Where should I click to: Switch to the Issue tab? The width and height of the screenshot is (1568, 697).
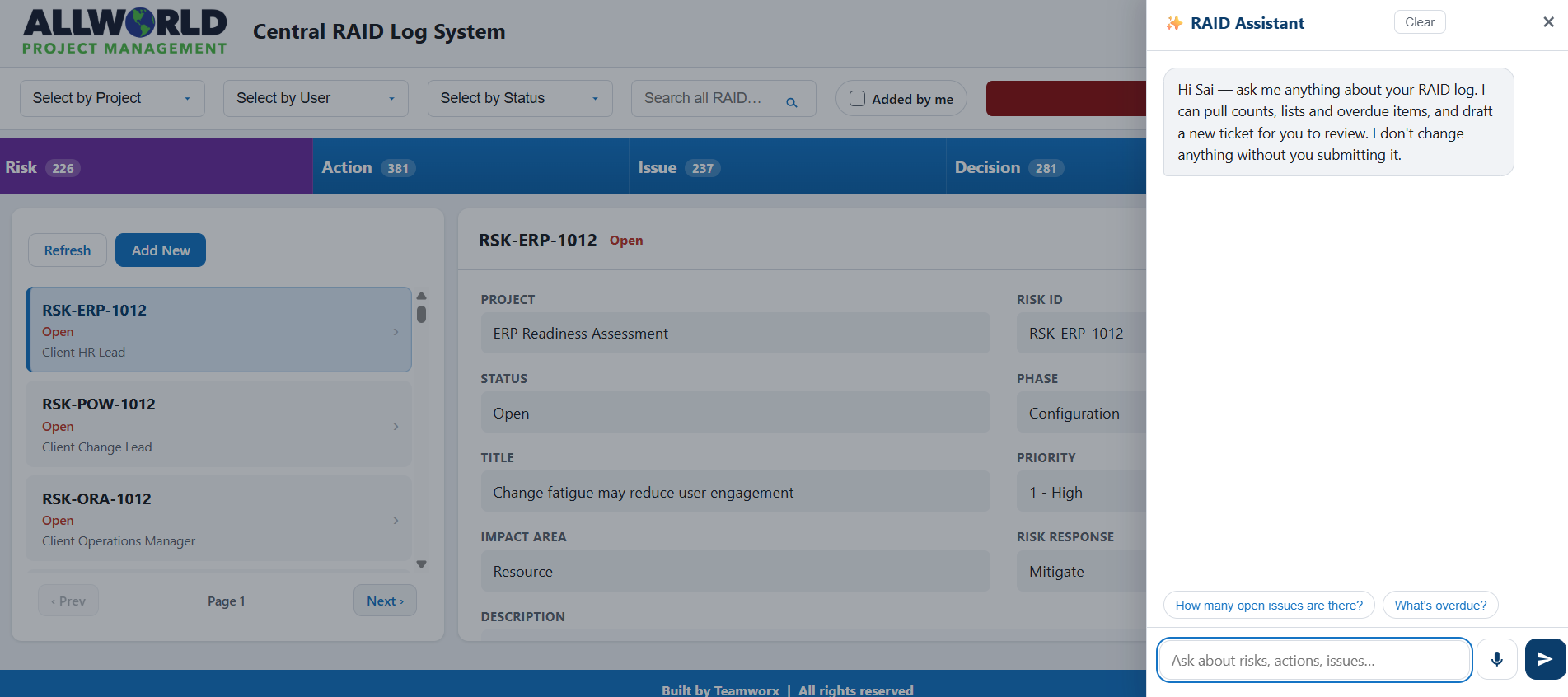(787, 166)
